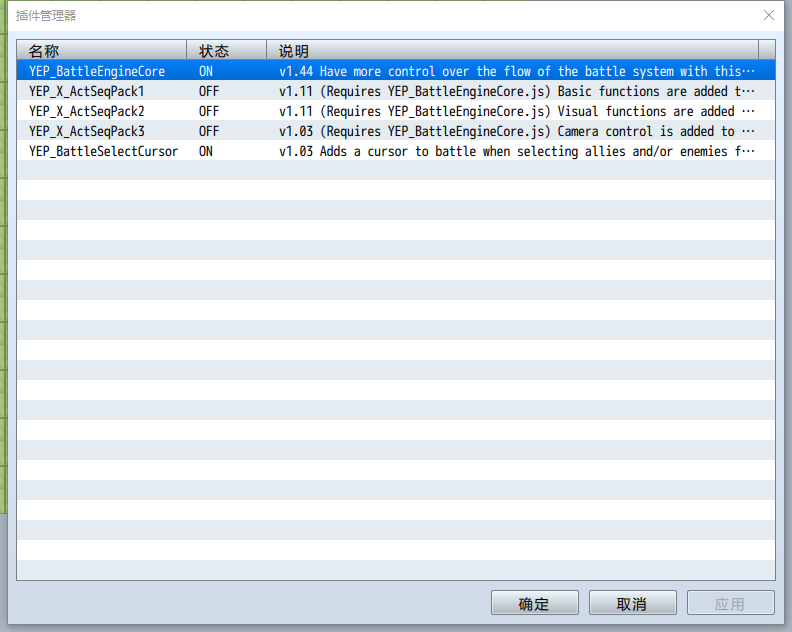Image resolution: width=792 pixels, height=632 pixels.
Task: Click ON status of YEP_BattleEngineCore
Action: pos(206,71)
